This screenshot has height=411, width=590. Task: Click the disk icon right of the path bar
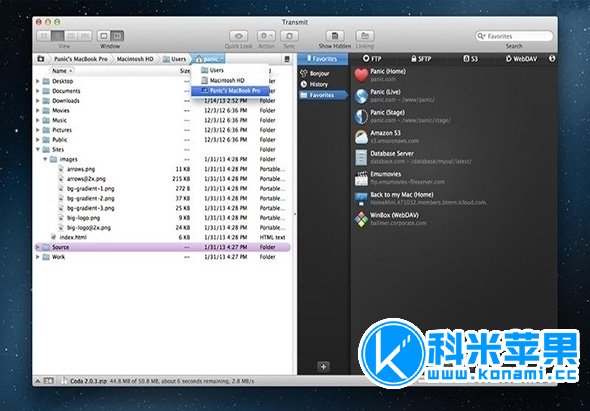click(287, 59)
